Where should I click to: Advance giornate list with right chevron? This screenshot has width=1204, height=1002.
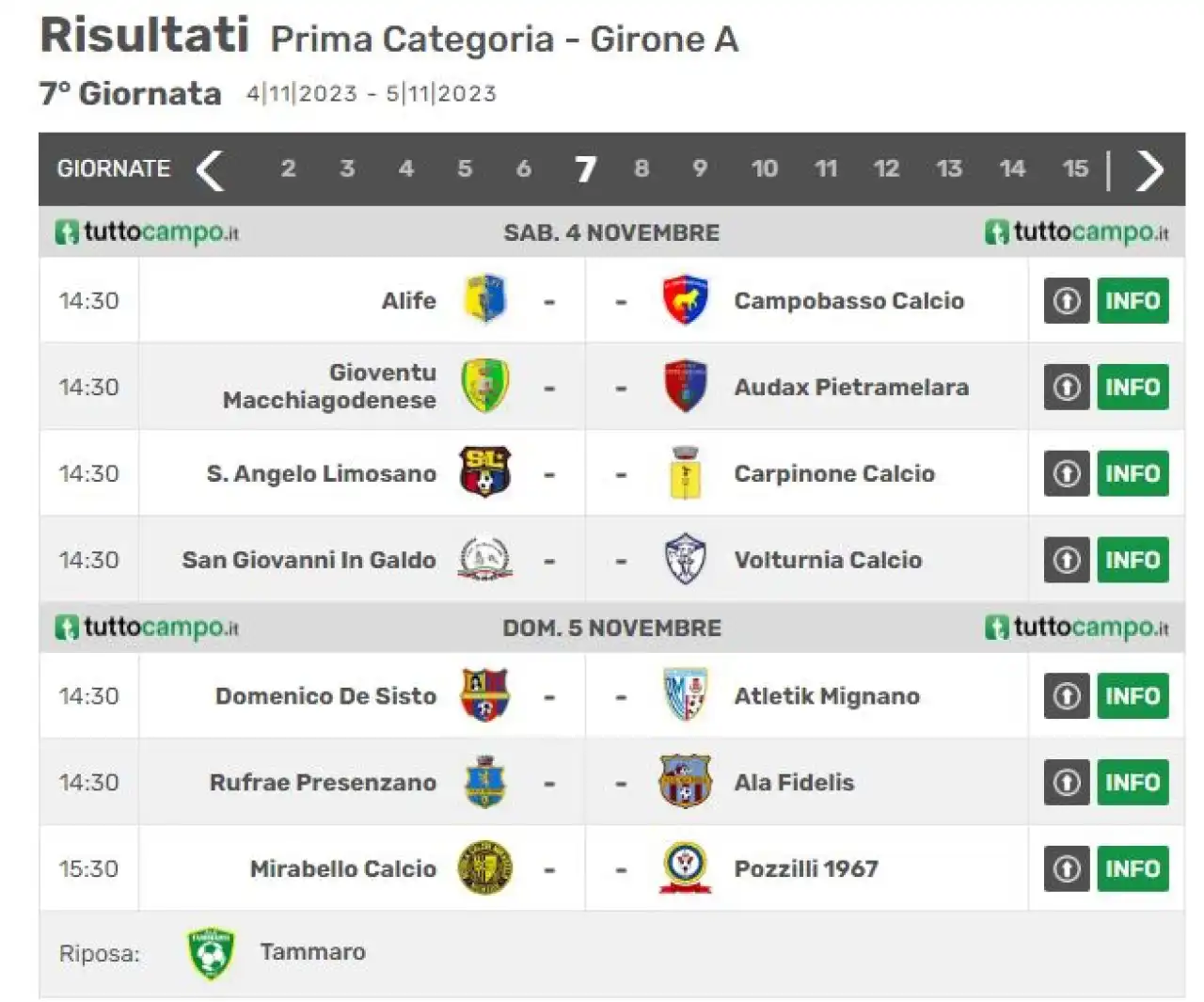(1149, 170)
